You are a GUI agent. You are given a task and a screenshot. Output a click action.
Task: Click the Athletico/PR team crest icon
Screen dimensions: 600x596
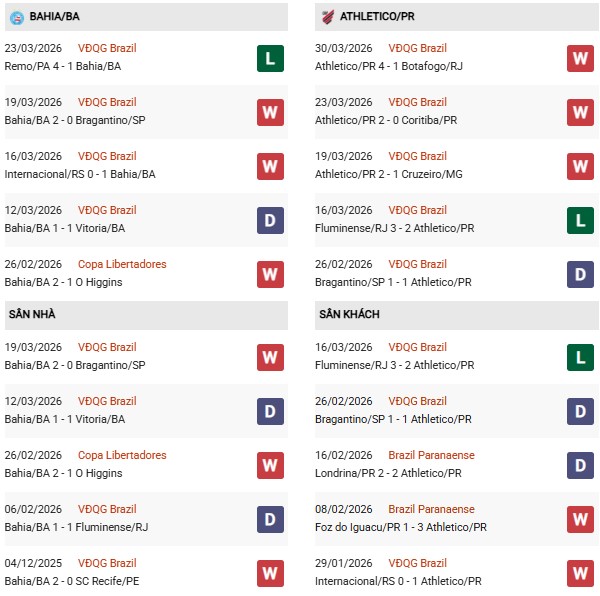[x=326, y=16]
